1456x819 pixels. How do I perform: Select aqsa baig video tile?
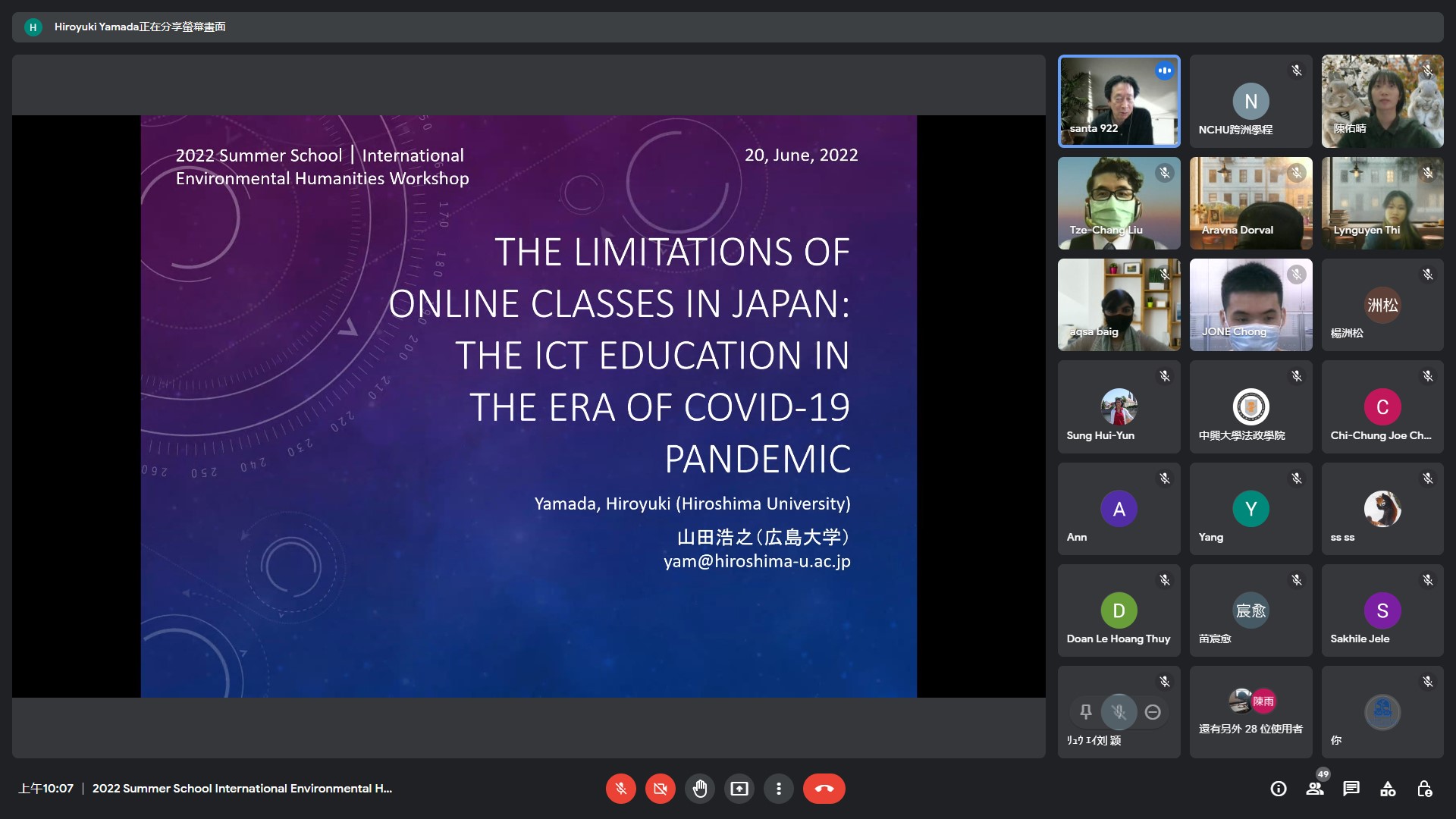1119,305
